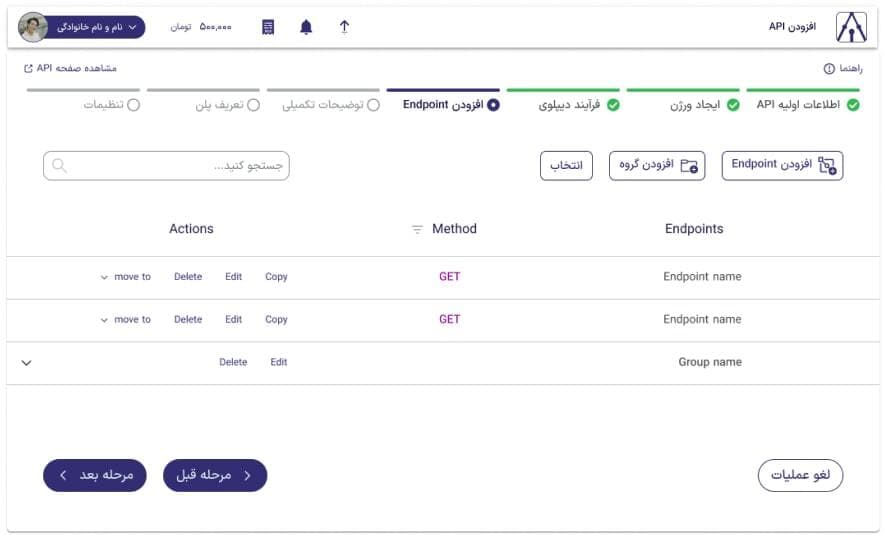This screenshot has width=885, height=537.
Task: Select the تنظیمات step radio button
Action: pyautogui.click(x=134, y=104)
